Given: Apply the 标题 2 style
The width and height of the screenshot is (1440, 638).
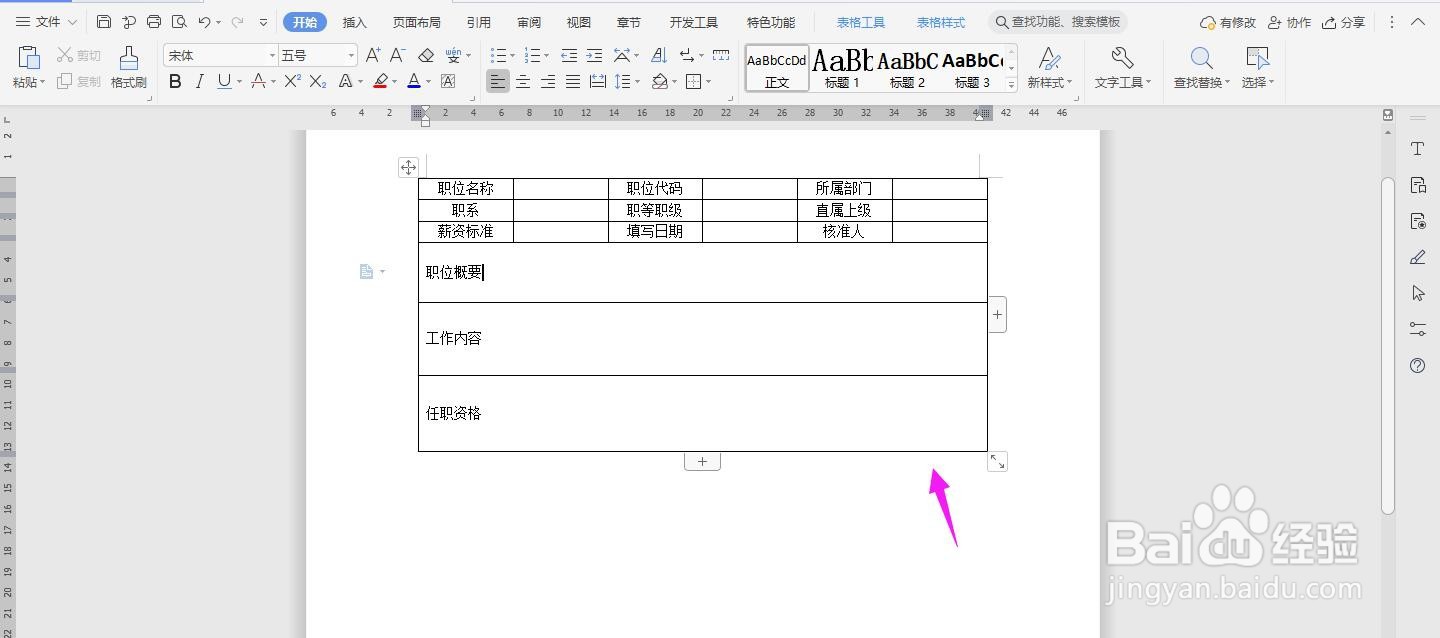Looking at the screenshot, I should 907,69.
